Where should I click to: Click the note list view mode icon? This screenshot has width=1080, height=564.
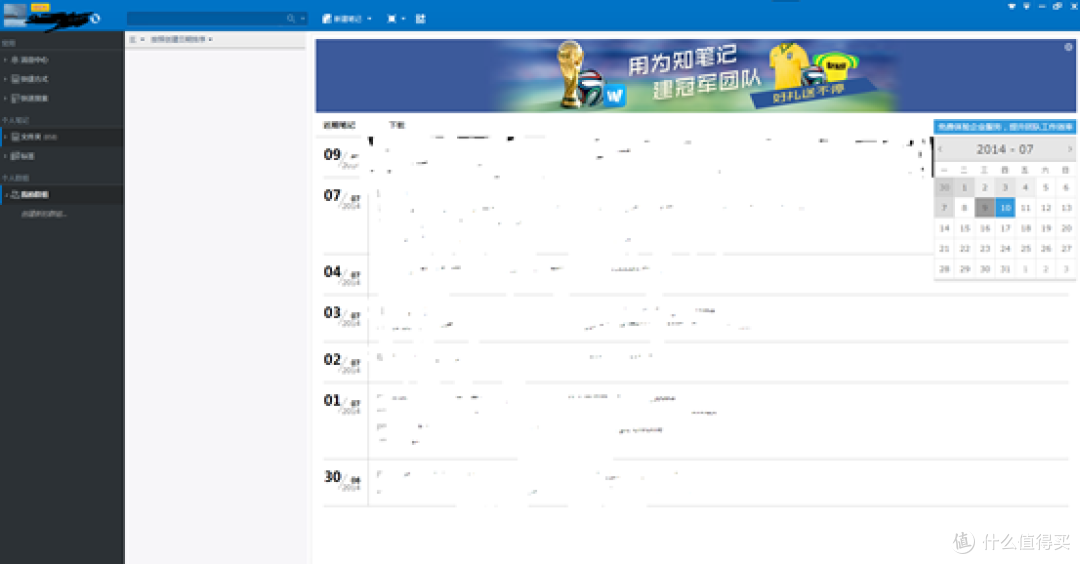coord(133,39)
